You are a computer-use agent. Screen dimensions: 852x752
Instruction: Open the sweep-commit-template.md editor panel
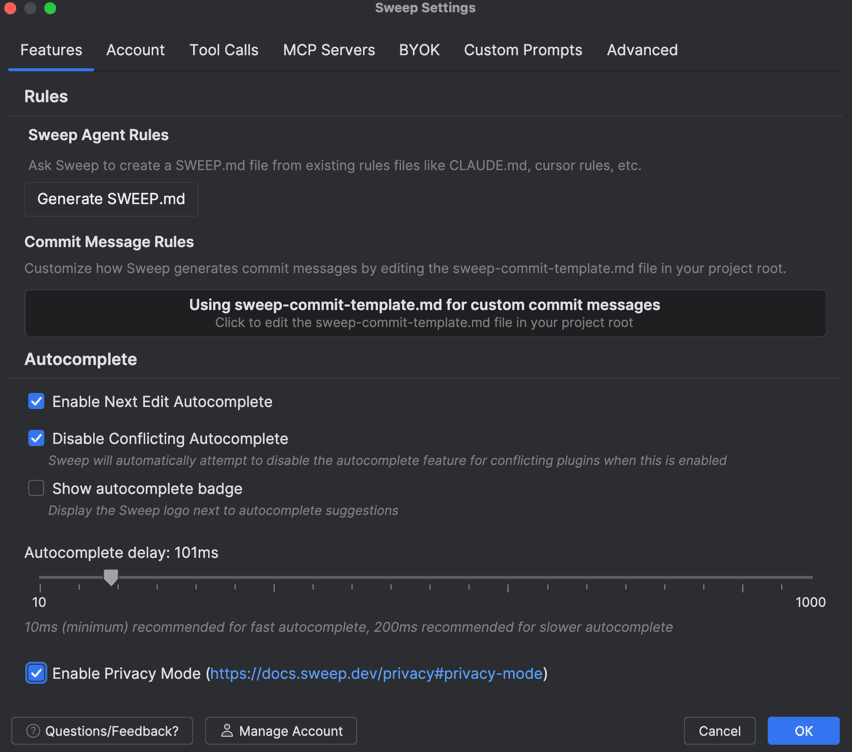pos(425,313)
